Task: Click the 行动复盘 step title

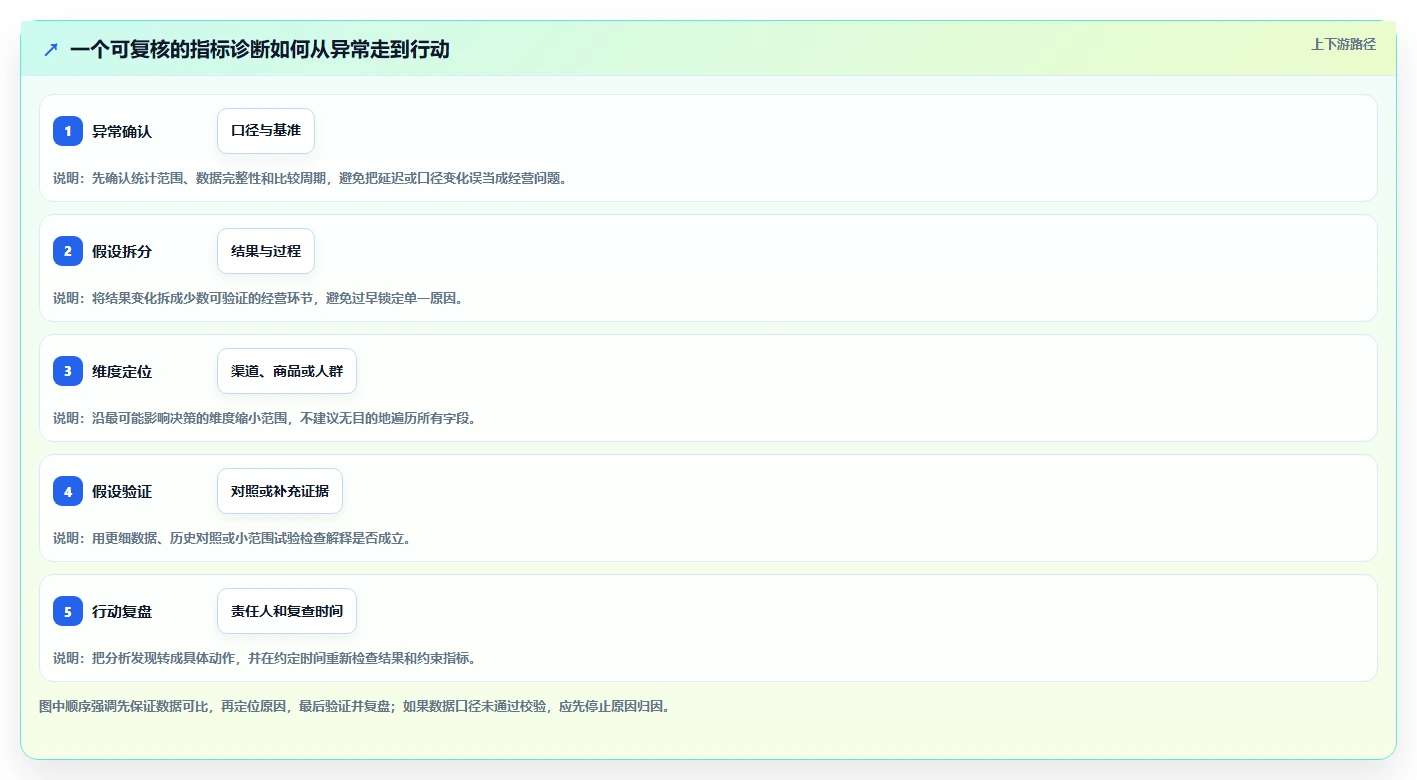Action: 122,611
